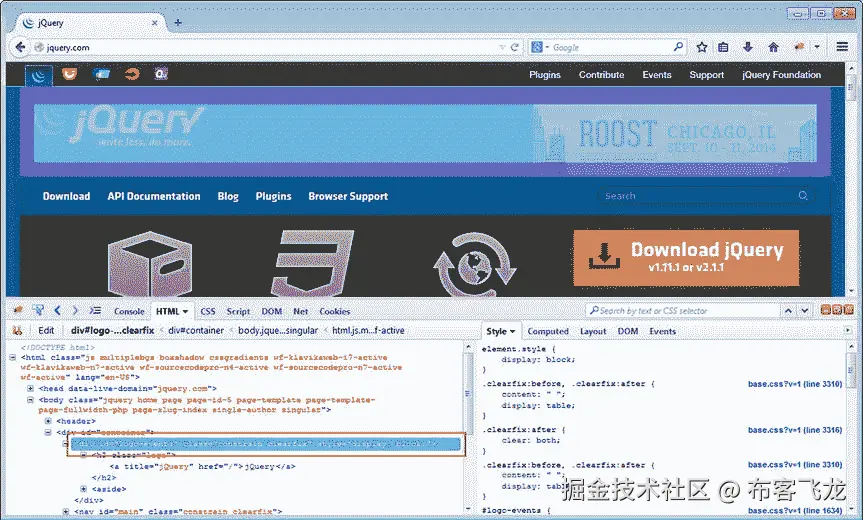Go back in Firebug panel history
Screen dimensions: 863x520
57,310
